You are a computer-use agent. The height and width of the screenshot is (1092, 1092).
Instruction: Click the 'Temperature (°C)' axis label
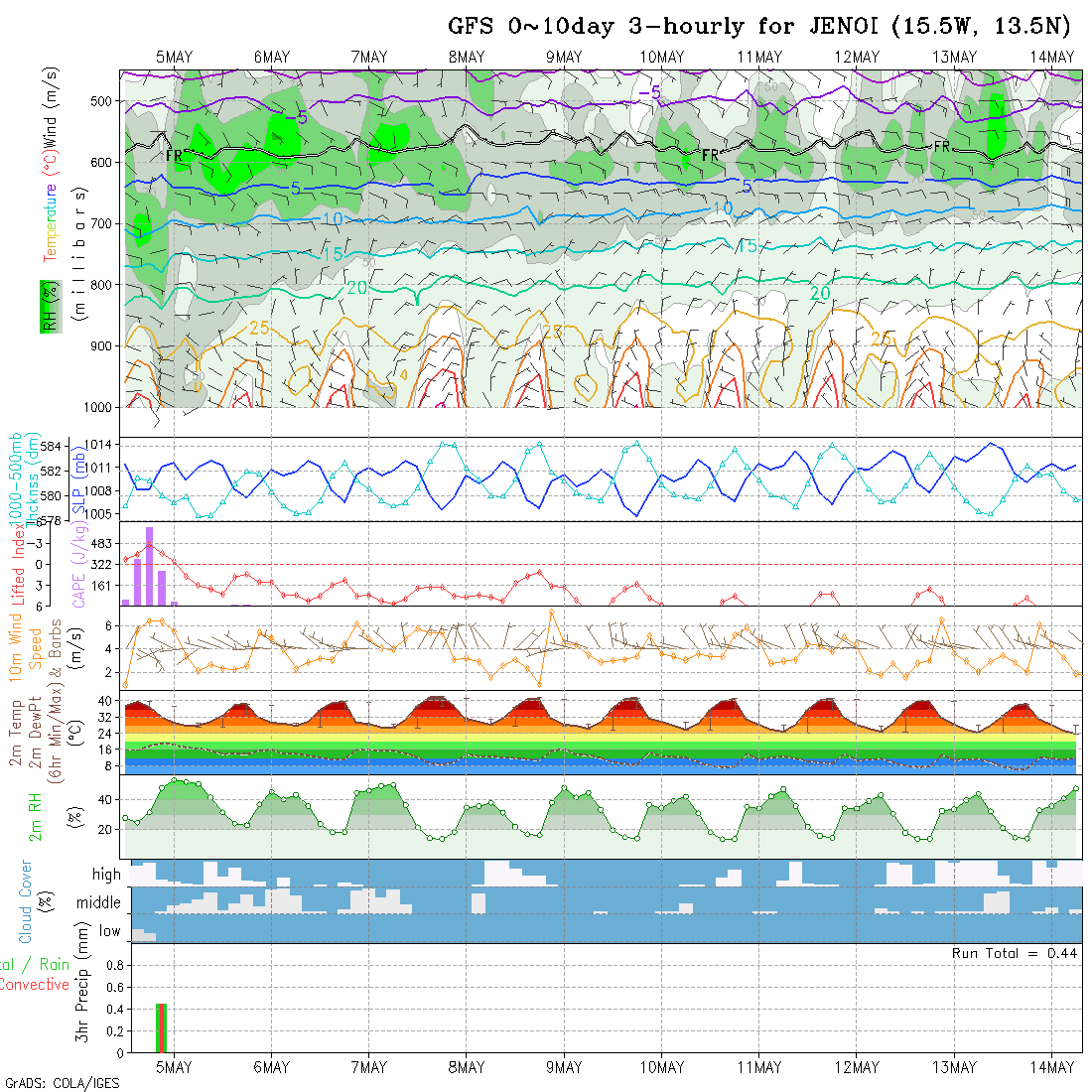[x=50, y=206]
